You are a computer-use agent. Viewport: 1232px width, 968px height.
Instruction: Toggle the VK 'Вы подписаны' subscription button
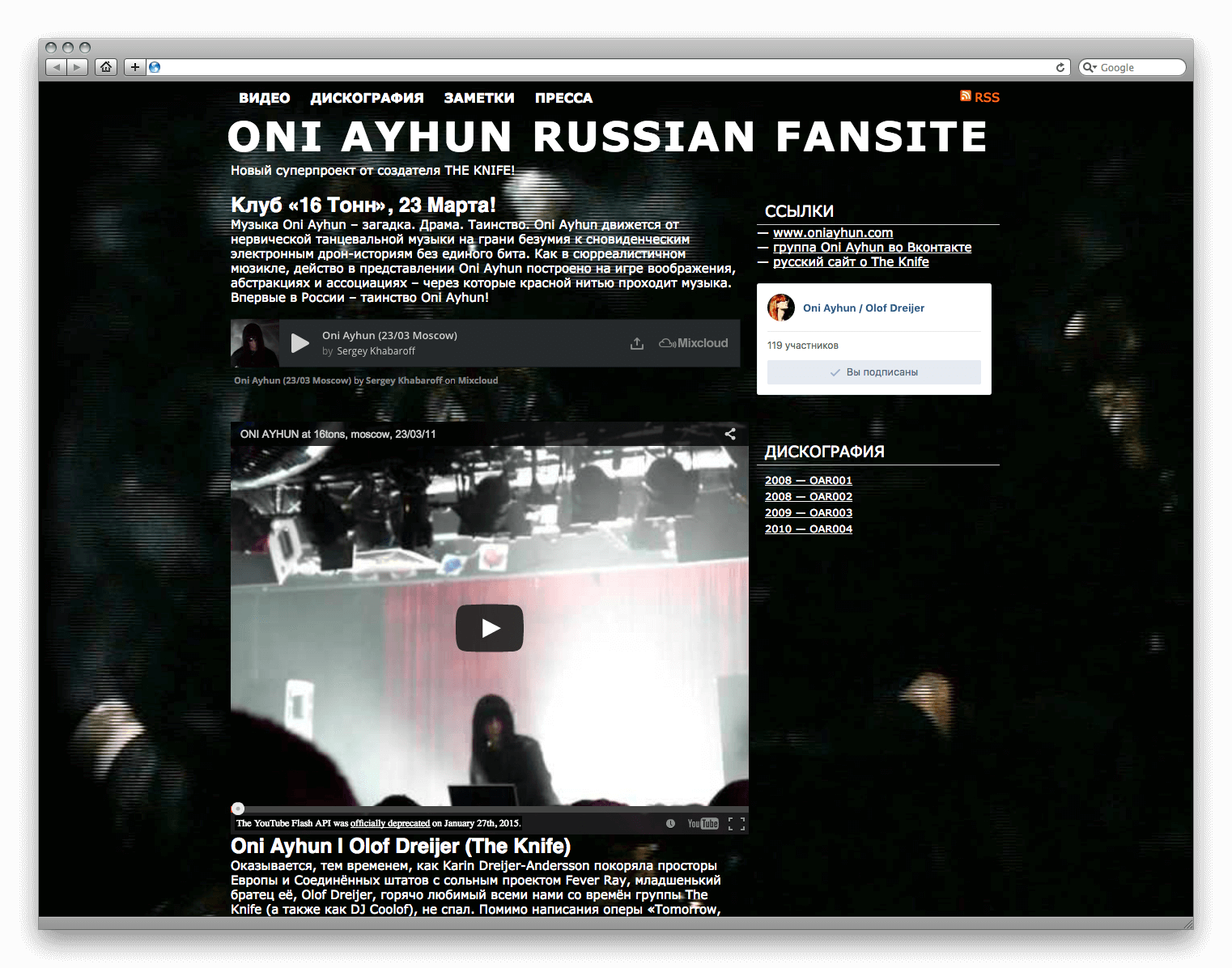click(873, 372)
